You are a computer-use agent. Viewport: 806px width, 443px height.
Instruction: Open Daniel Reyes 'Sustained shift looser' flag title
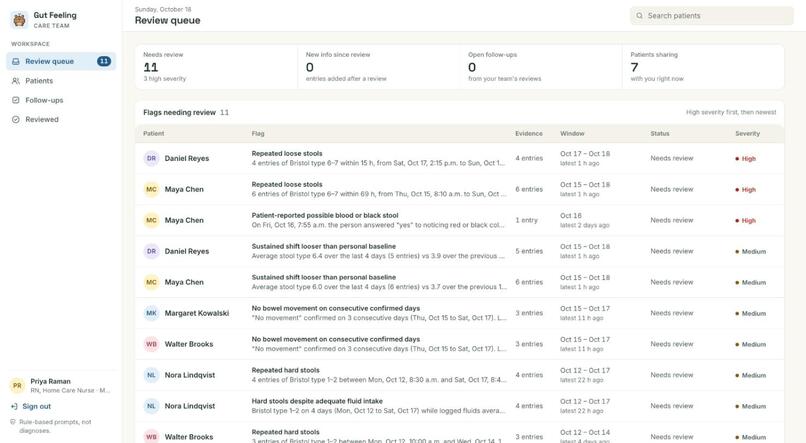point(324,246)
